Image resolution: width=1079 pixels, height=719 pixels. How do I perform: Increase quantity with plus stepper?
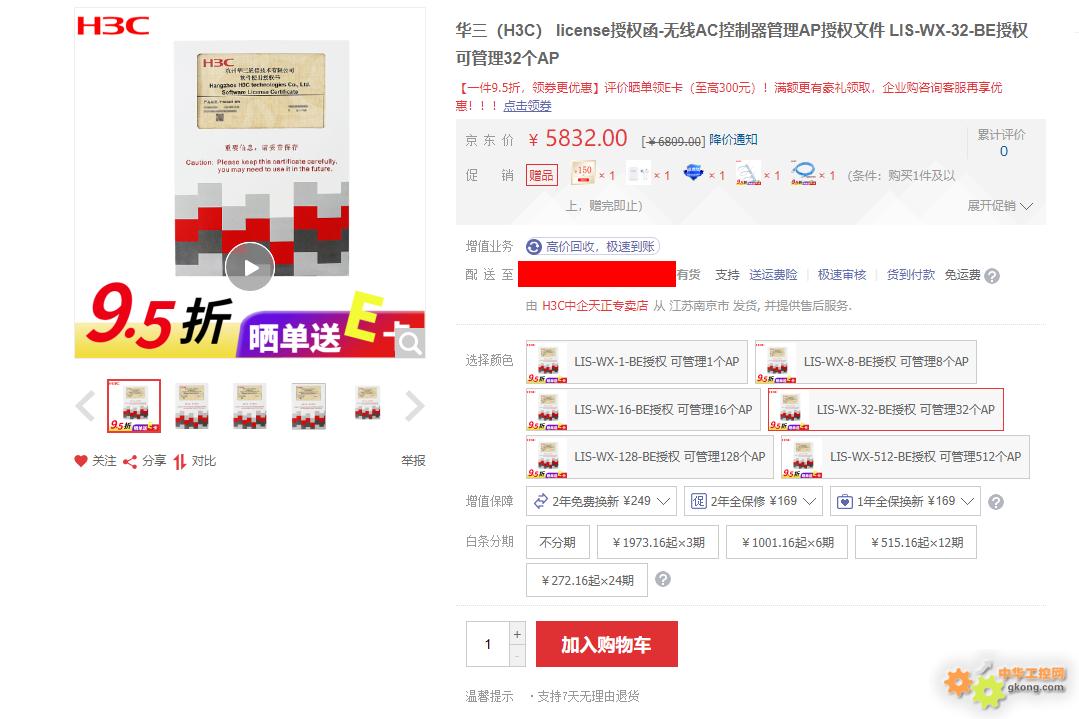click(x=517, y=634)
